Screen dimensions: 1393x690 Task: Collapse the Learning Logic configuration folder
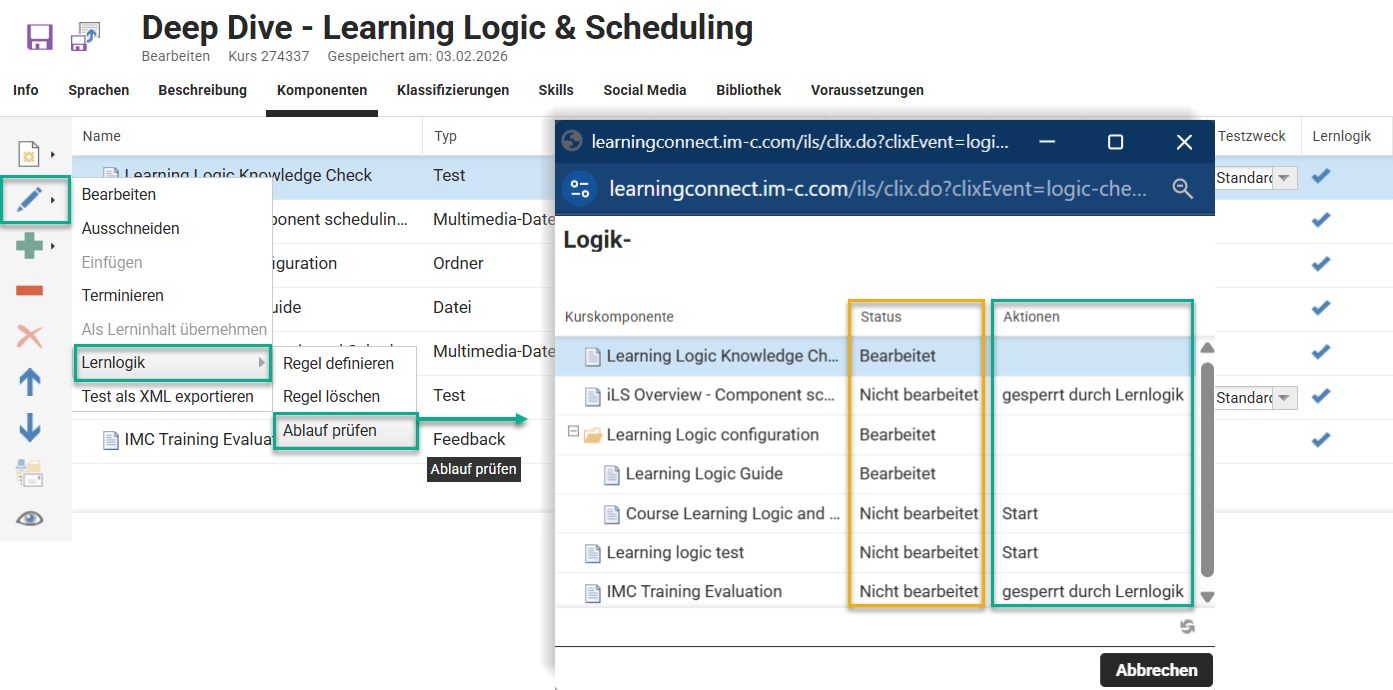pyautogui.click(x=573, y=433)
